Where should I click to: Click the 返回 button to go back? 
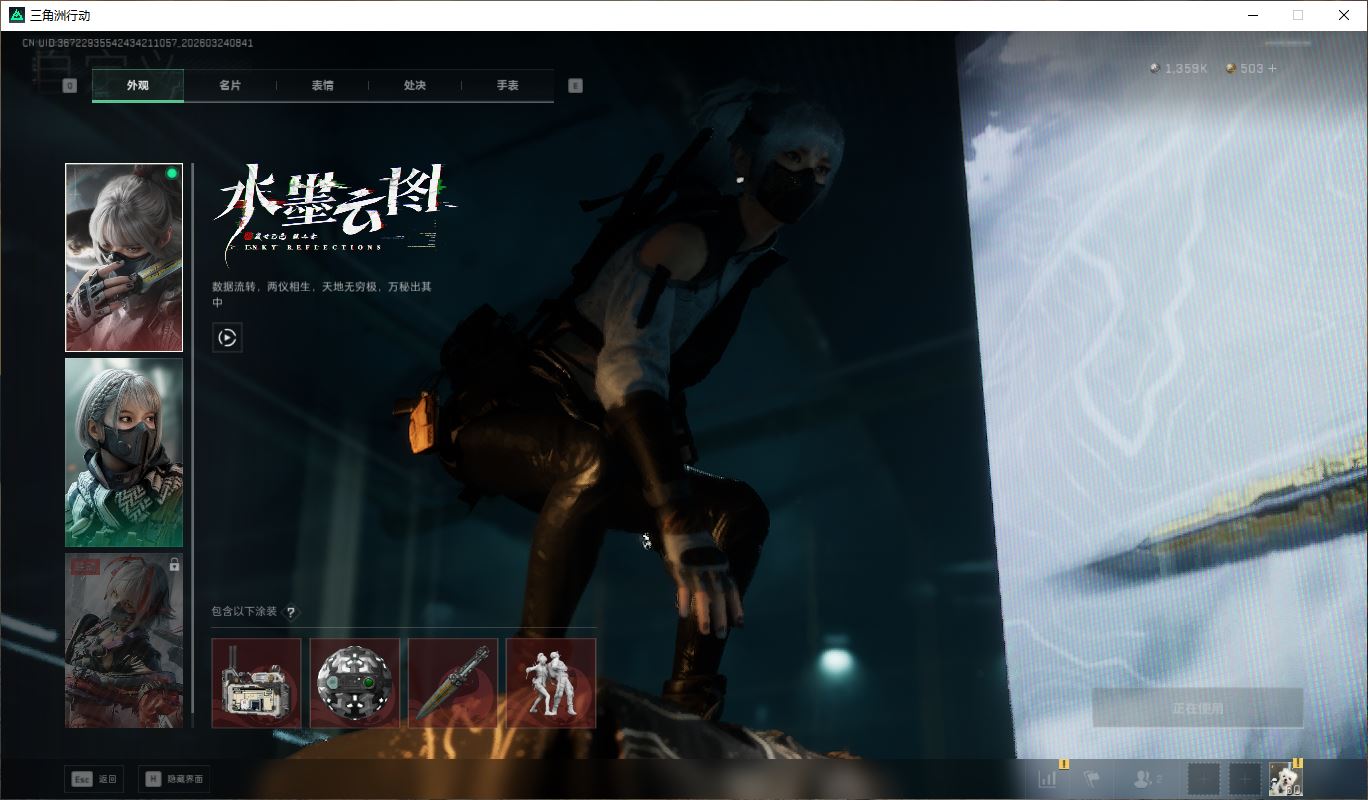click(x=93, y=778)
